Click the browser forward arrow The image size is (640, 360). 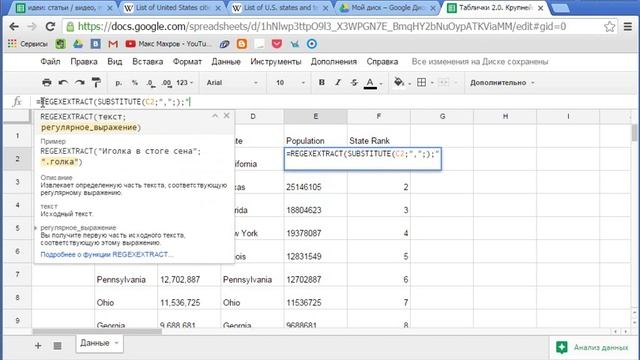coord(32,27)
